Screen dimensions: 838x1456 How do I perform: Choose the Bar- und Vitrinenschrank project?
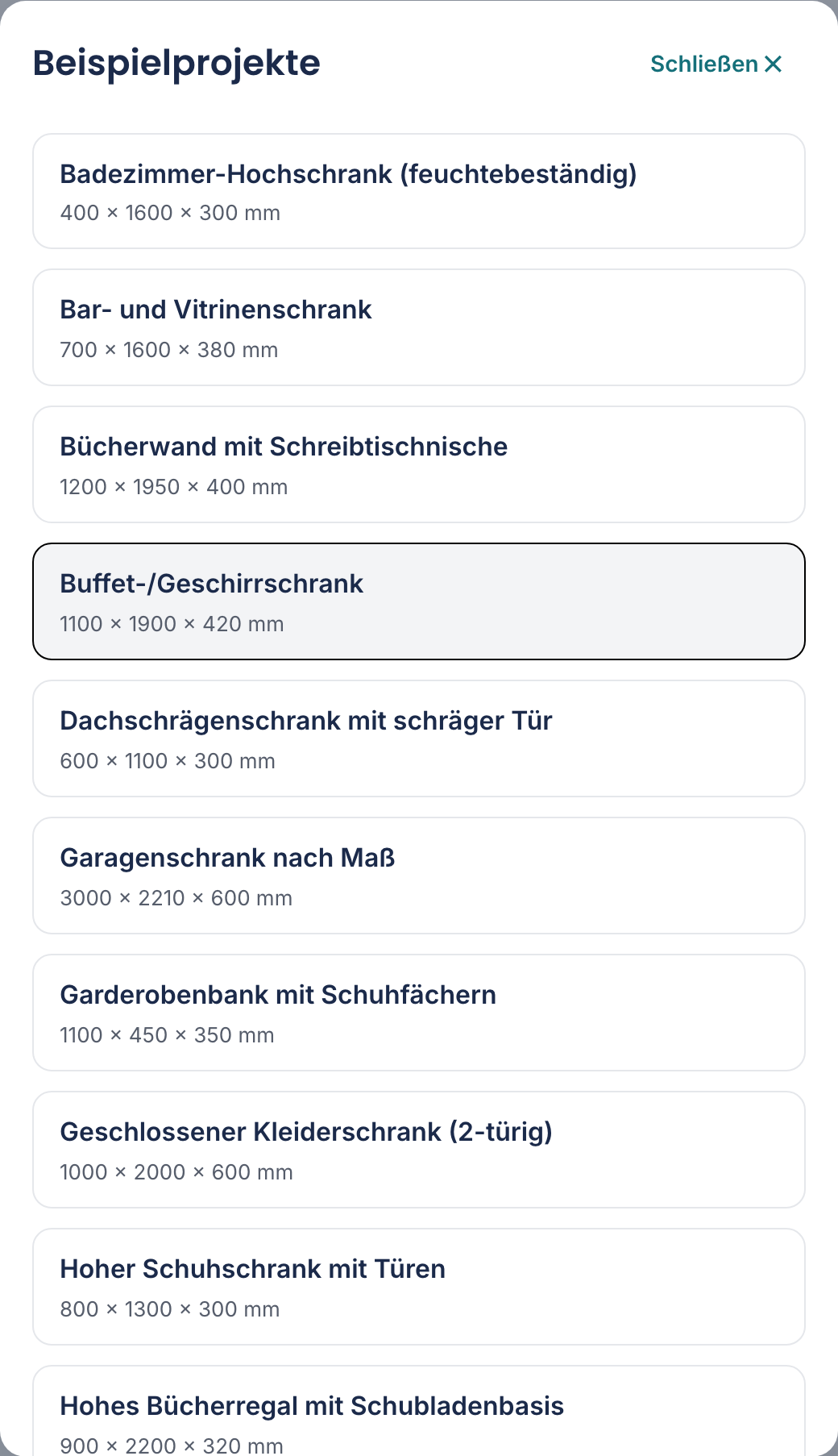coord(419,327)
